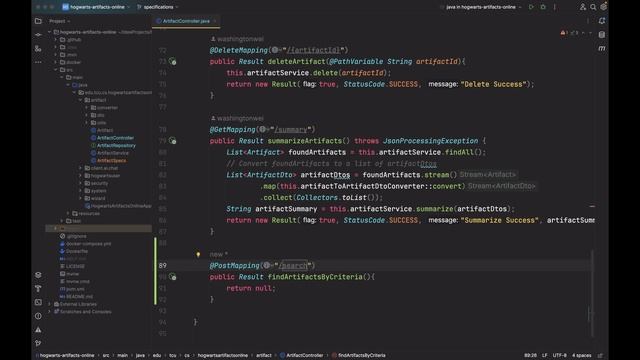Viewport: 640px width, 360px height.
Task: Click gutter icon beside deleteArtifact method
Action: (x=173, y=62)
